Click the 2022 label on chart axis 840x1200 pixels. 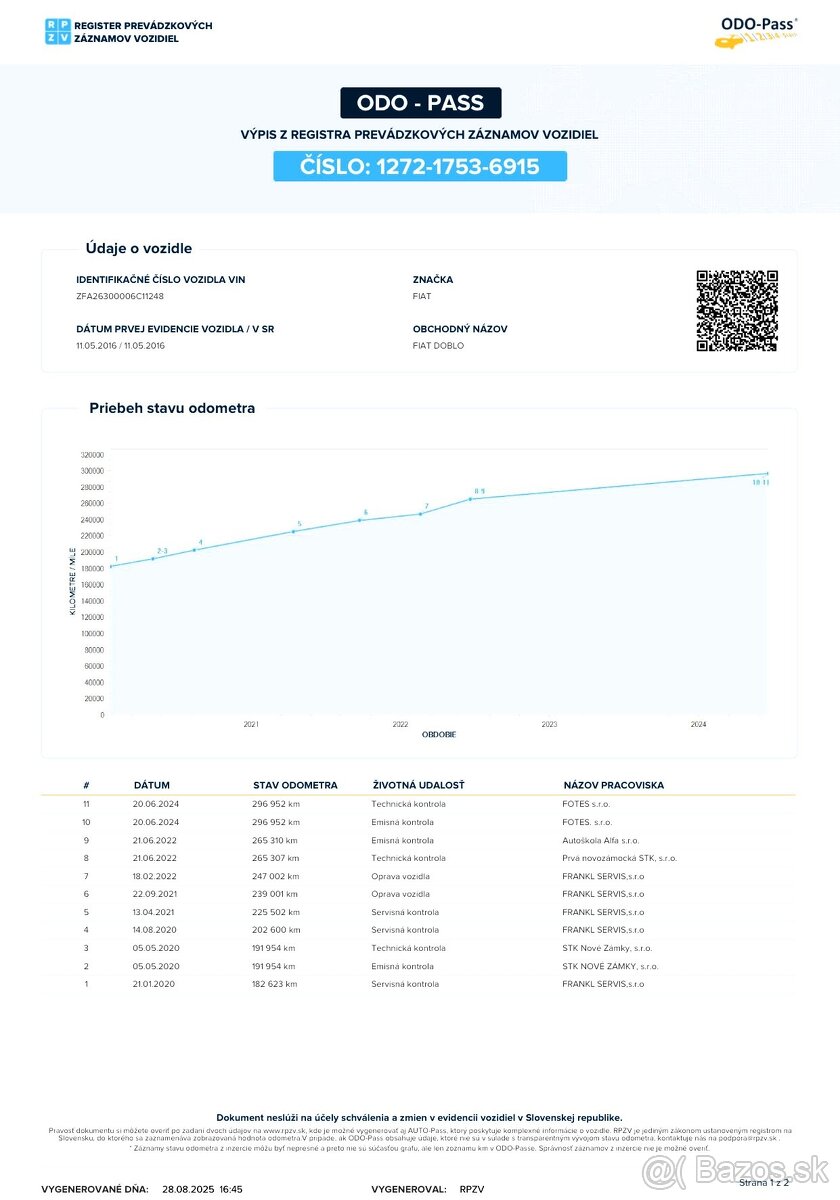coord(400,724)
